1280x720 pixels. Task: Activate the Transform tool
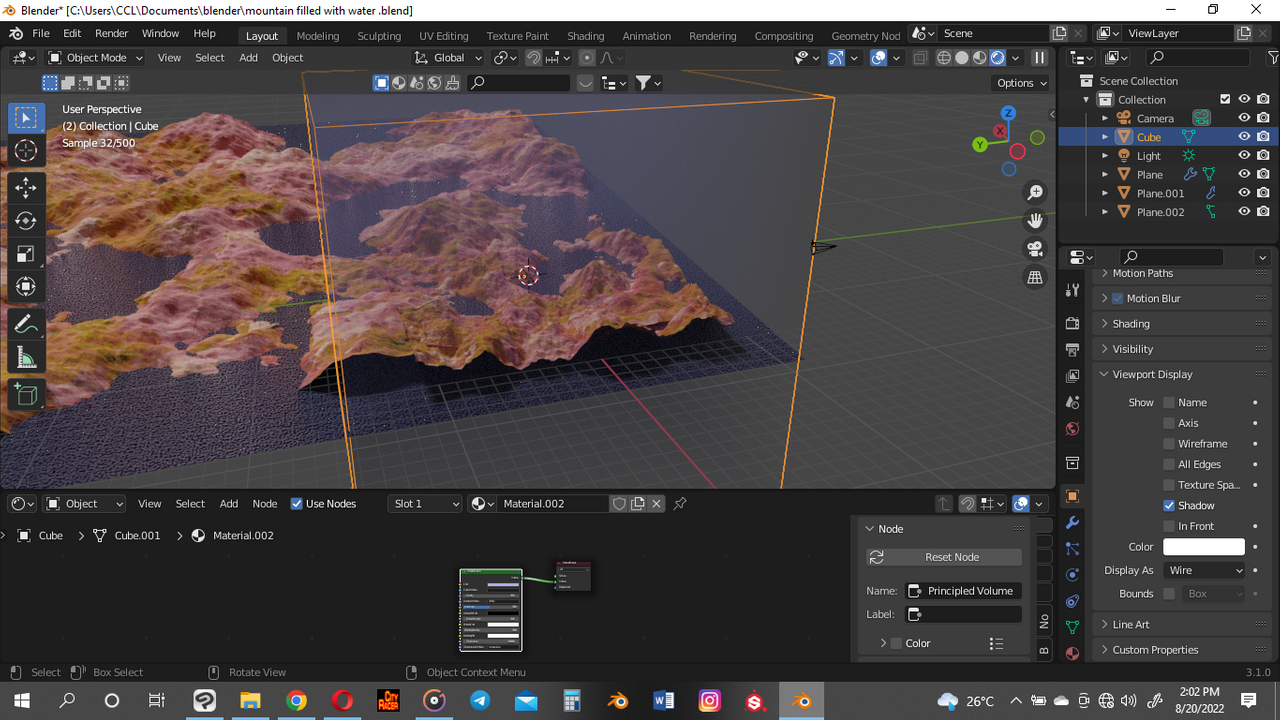26,287
